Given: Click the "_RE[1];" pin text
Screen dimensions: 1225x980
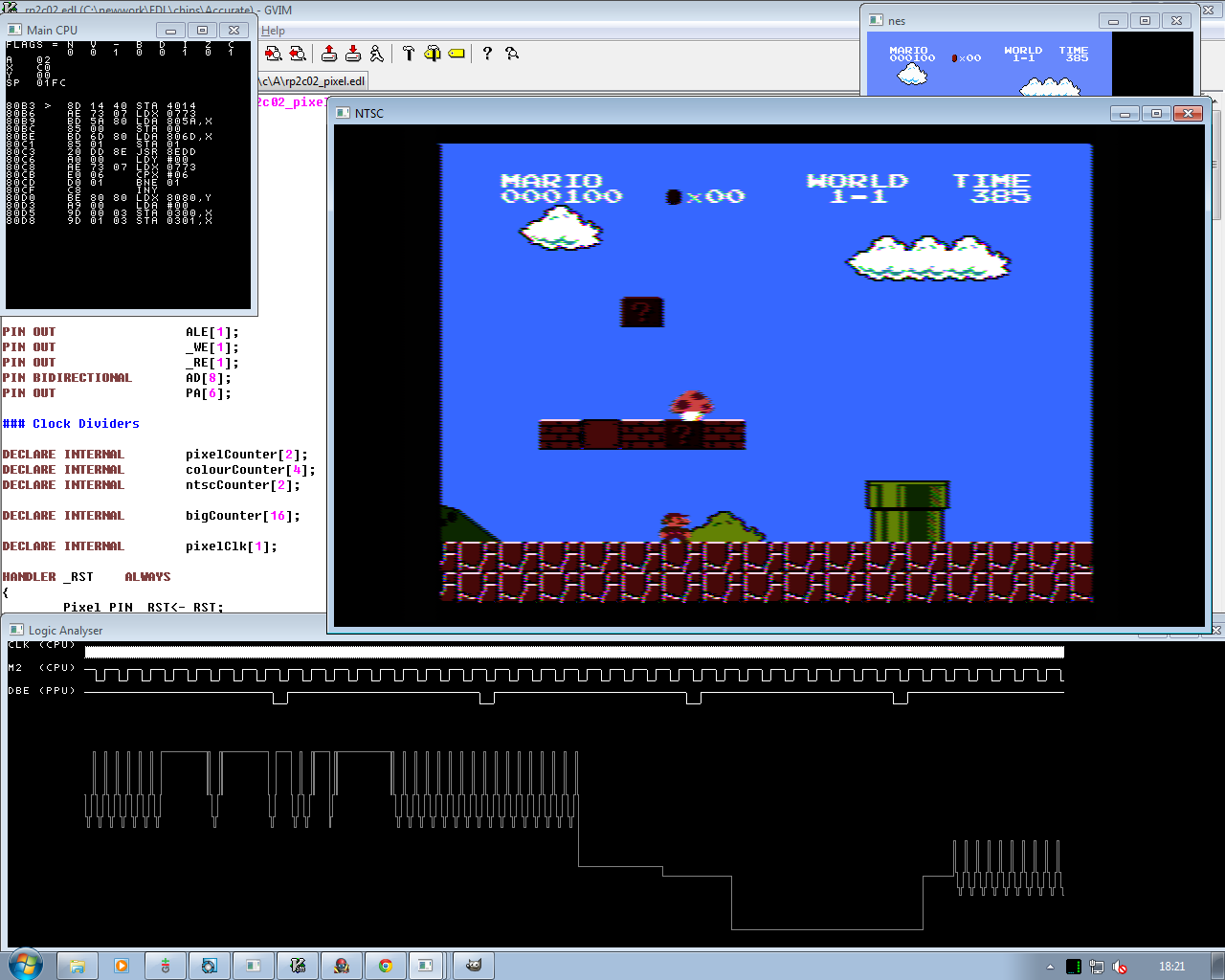Looking at the screenshot, I should click(x=212, y=363).
